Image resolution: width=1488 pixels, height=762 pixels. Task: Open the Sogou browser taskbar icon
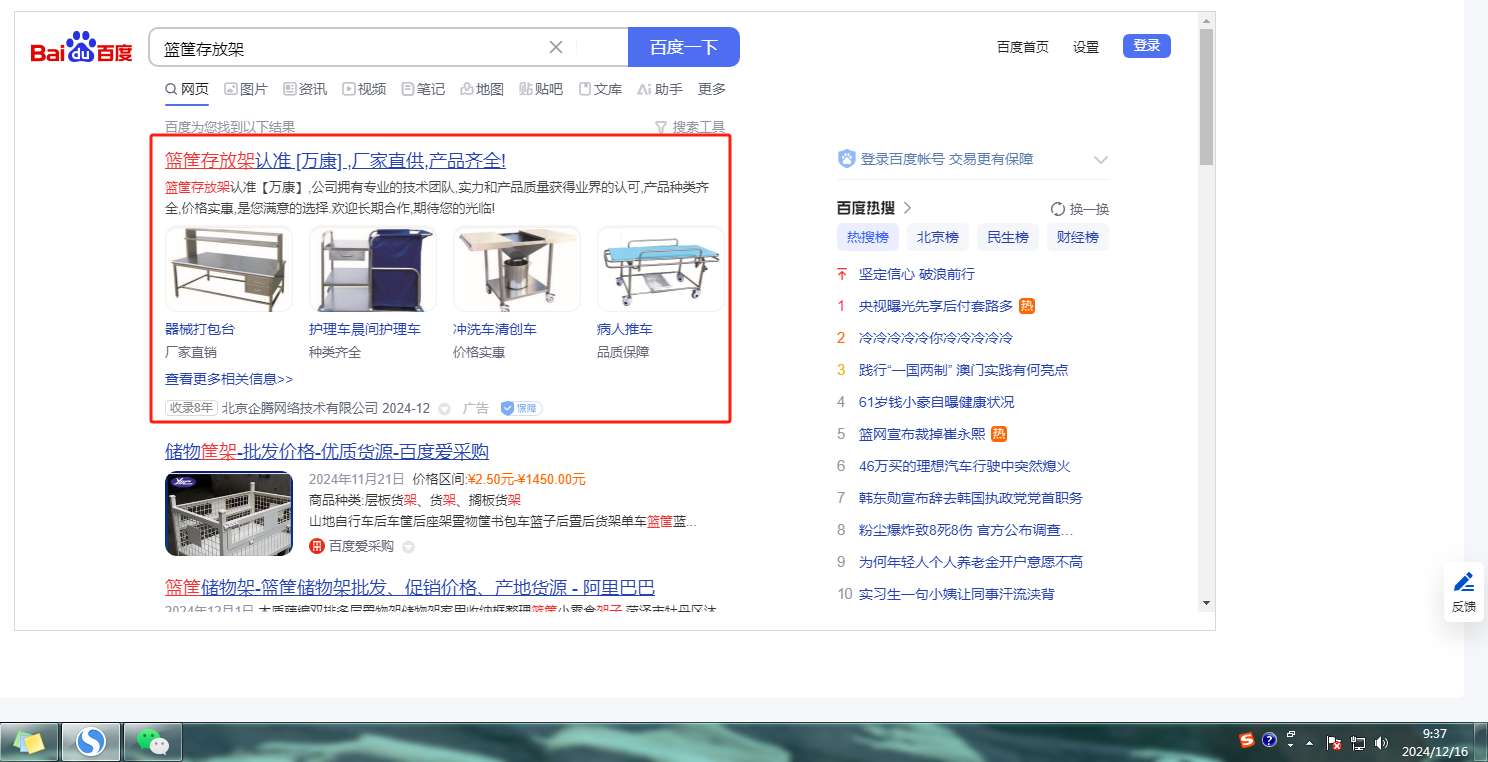pos(91,741)
